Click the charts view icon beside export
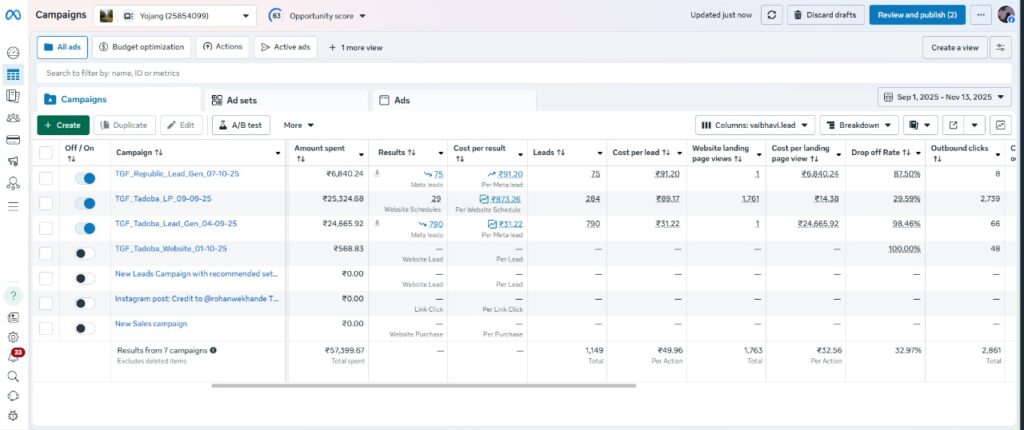 pos(1000,125)
